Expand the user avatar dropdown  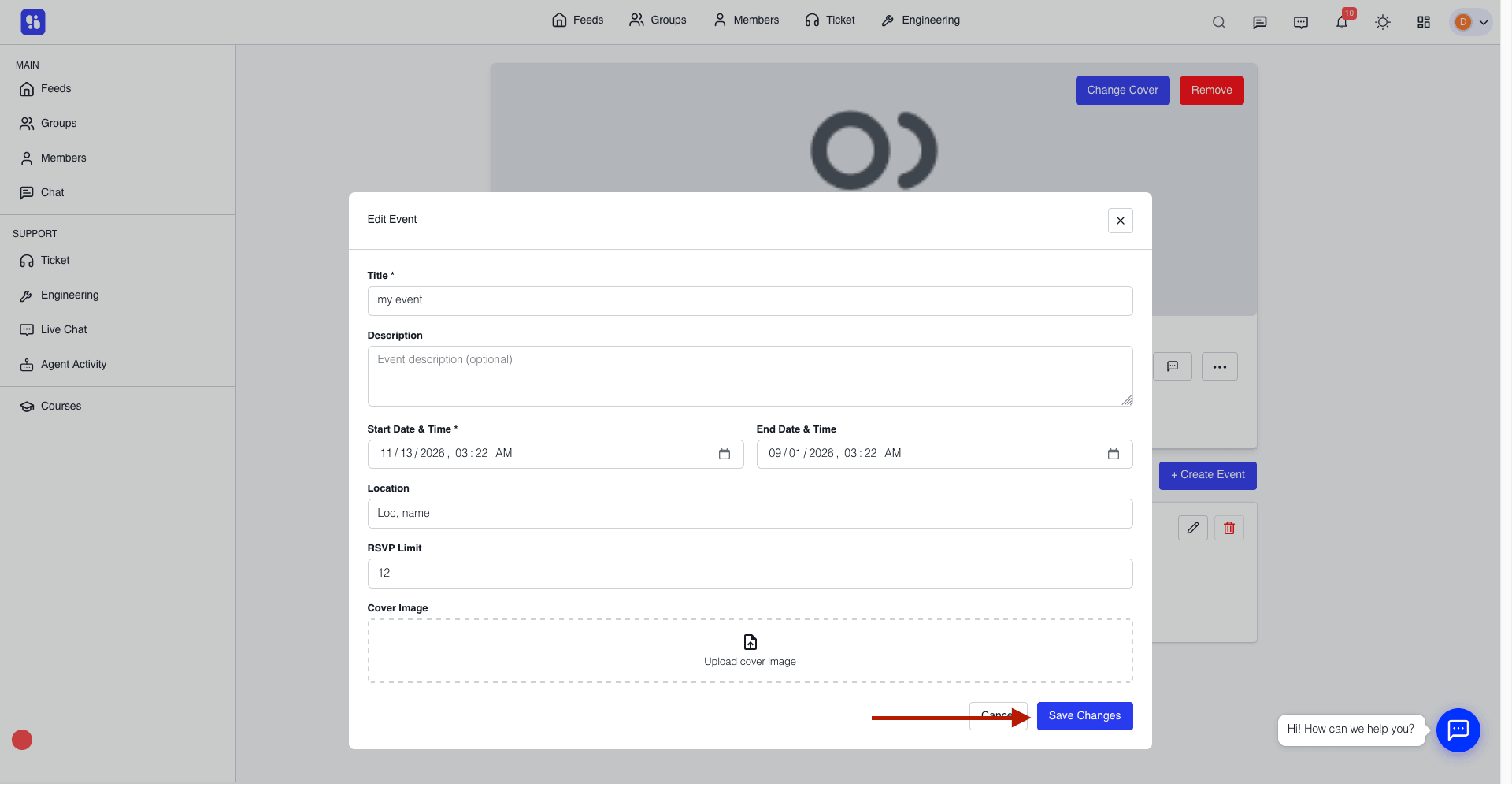(1471, 22)
